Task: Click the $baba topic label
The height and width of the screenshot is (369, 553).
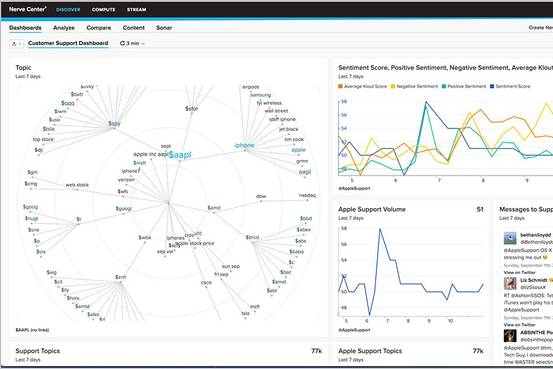Action: (x=296, y=252)
